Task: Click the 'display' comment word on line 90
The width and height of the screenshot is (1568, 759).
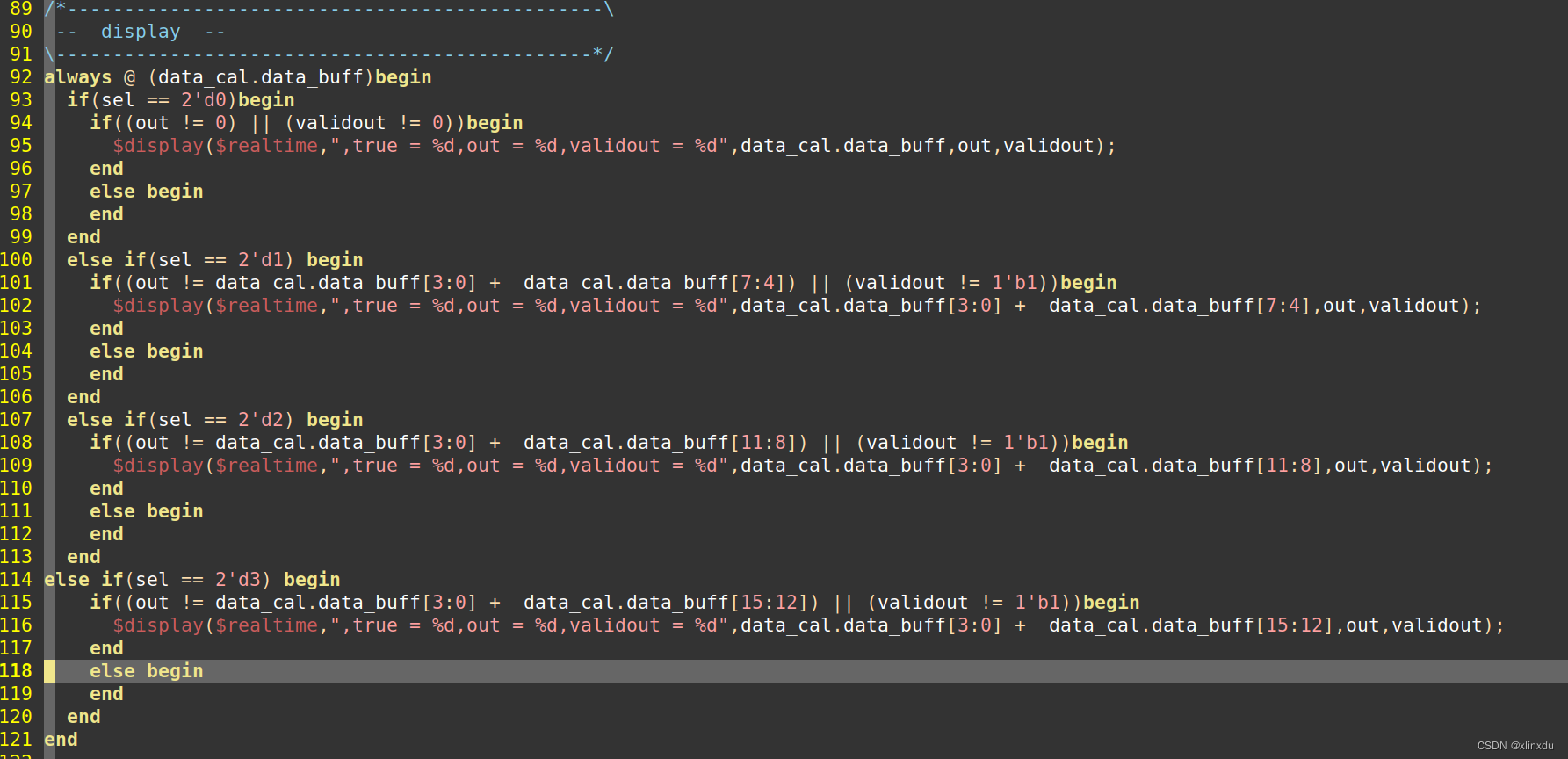Action: pyautogui.click(x=141, y=32)
